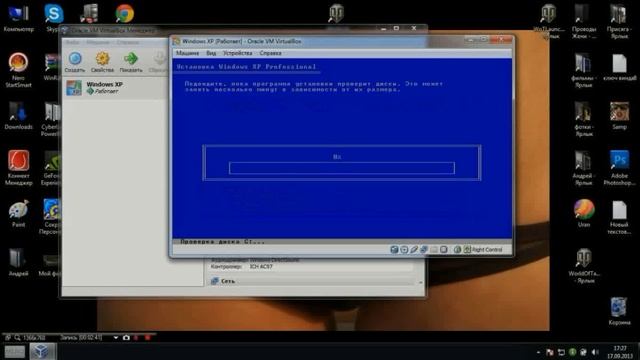
Task: Open WoTLauncher shortcut on desktop
Action: (x=548, y=21)
